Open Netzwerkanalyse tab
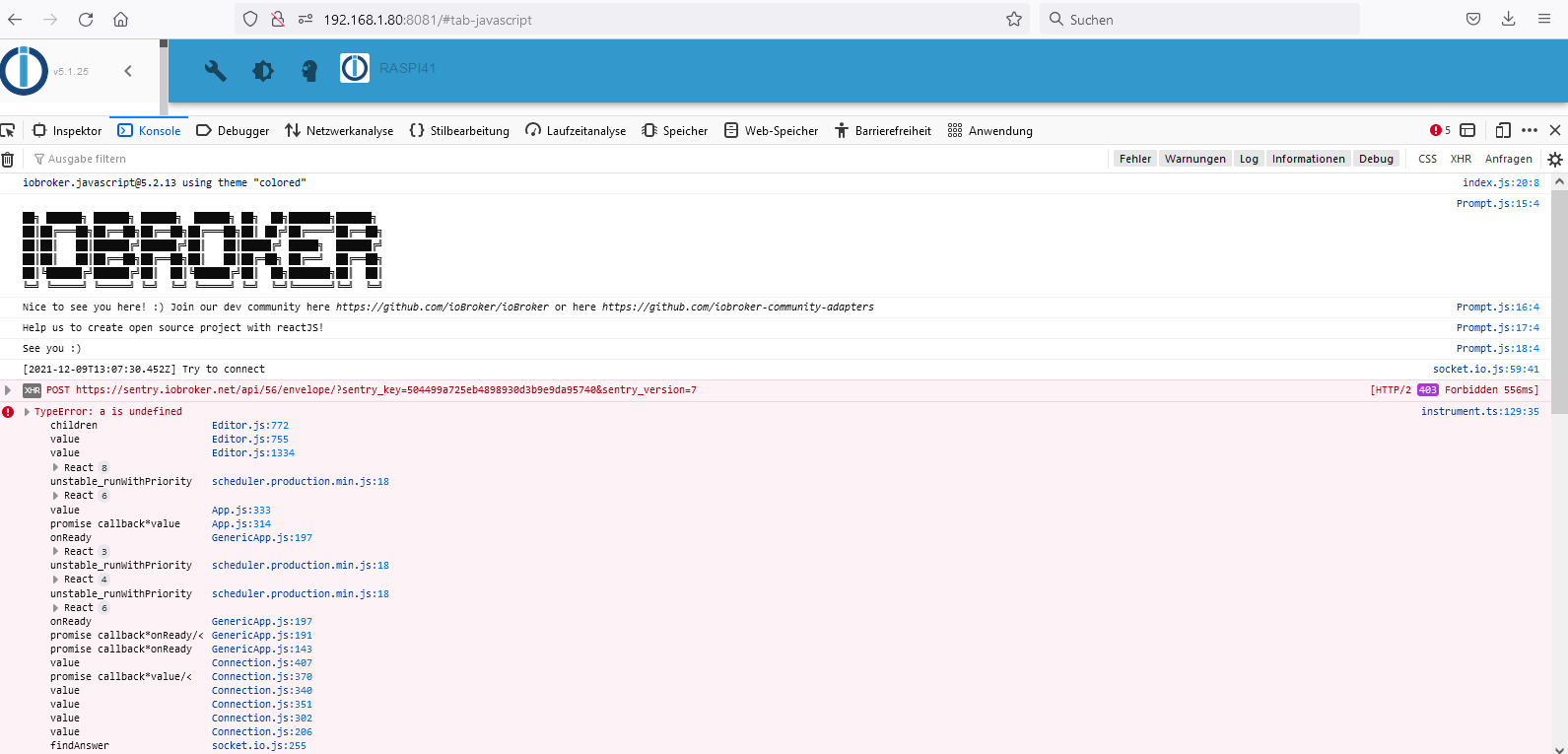The height and width of the screenshot is (754, 1568). point(339,130)
